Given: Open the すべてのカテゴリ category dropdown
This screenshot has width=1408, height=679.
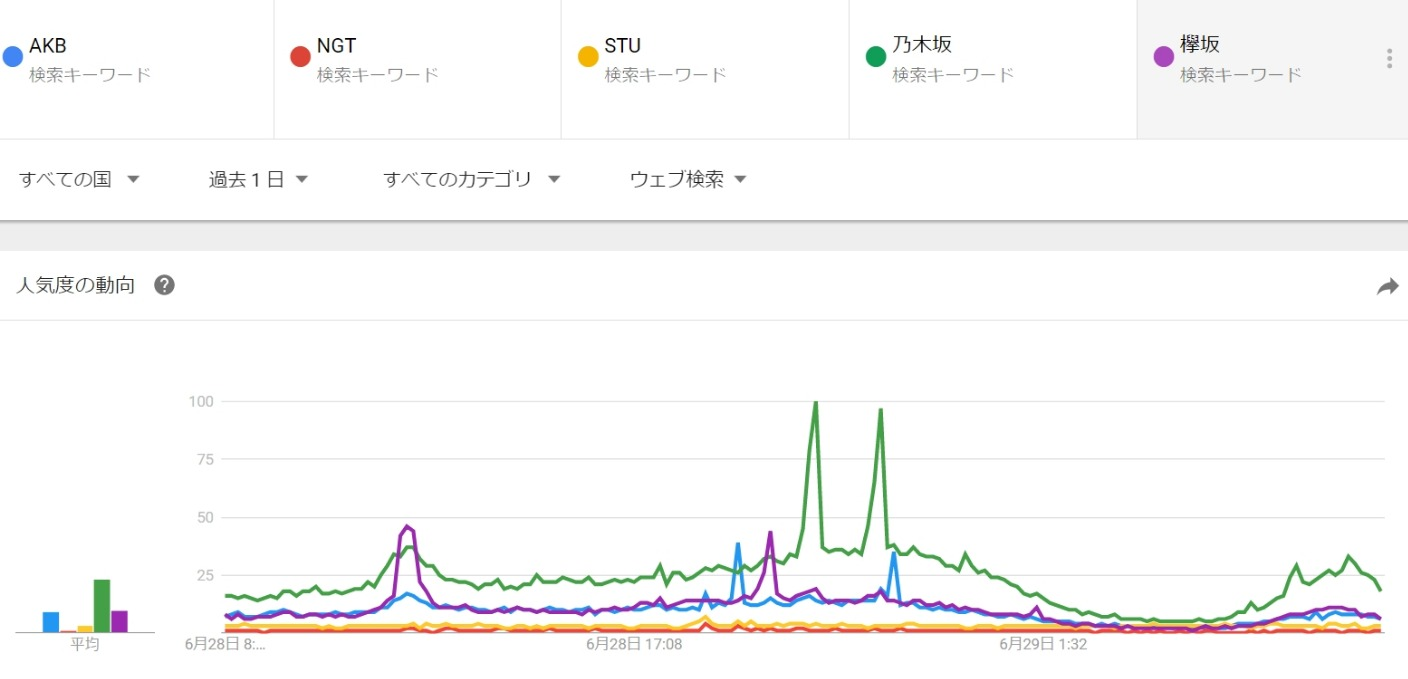Looking at the screenshot, I should (x=471, y=180).
